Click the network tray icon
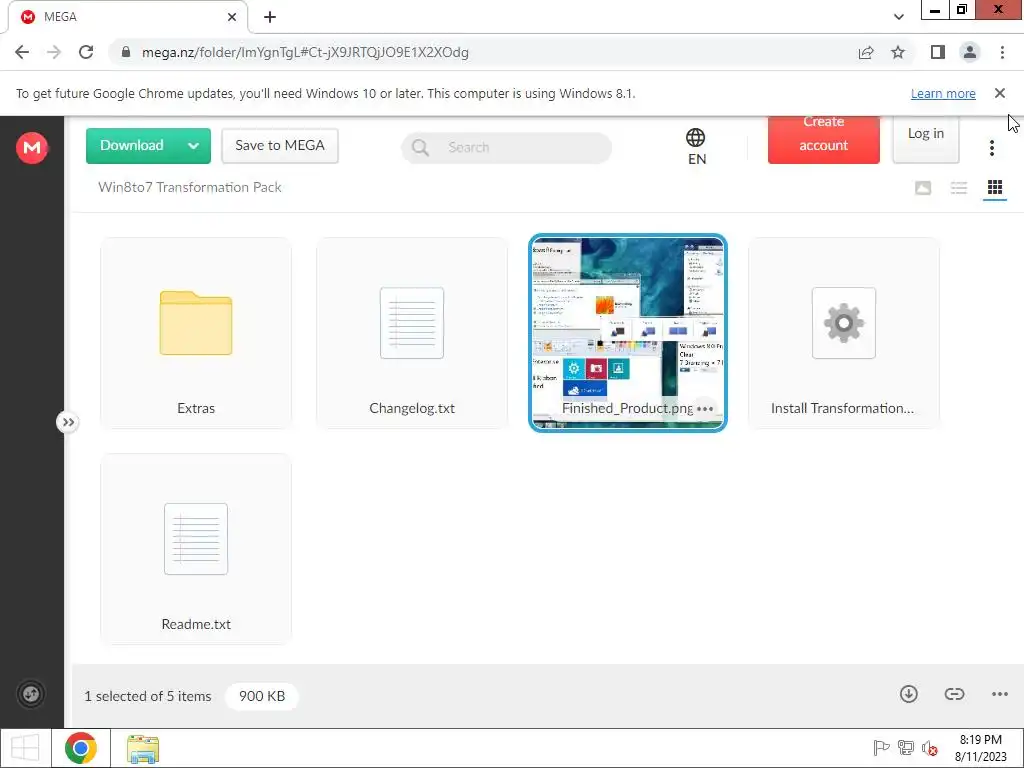Viewport: 1024px width, 768px height. pyautogui.click(x=906, y=748)
